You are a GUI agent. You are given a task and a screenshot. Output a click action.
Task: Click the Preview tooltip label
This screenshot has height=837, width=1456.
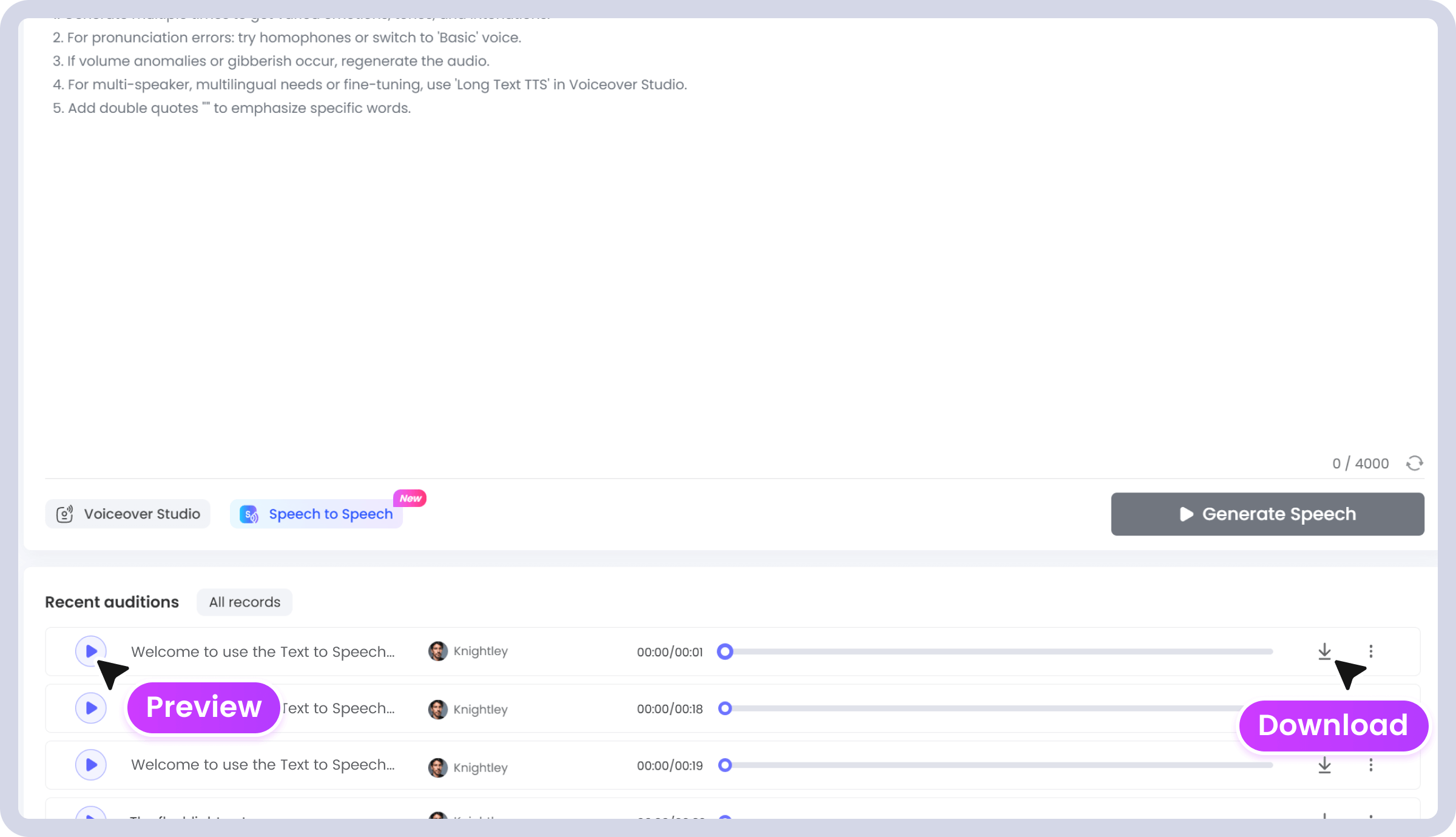coord(204,707)
